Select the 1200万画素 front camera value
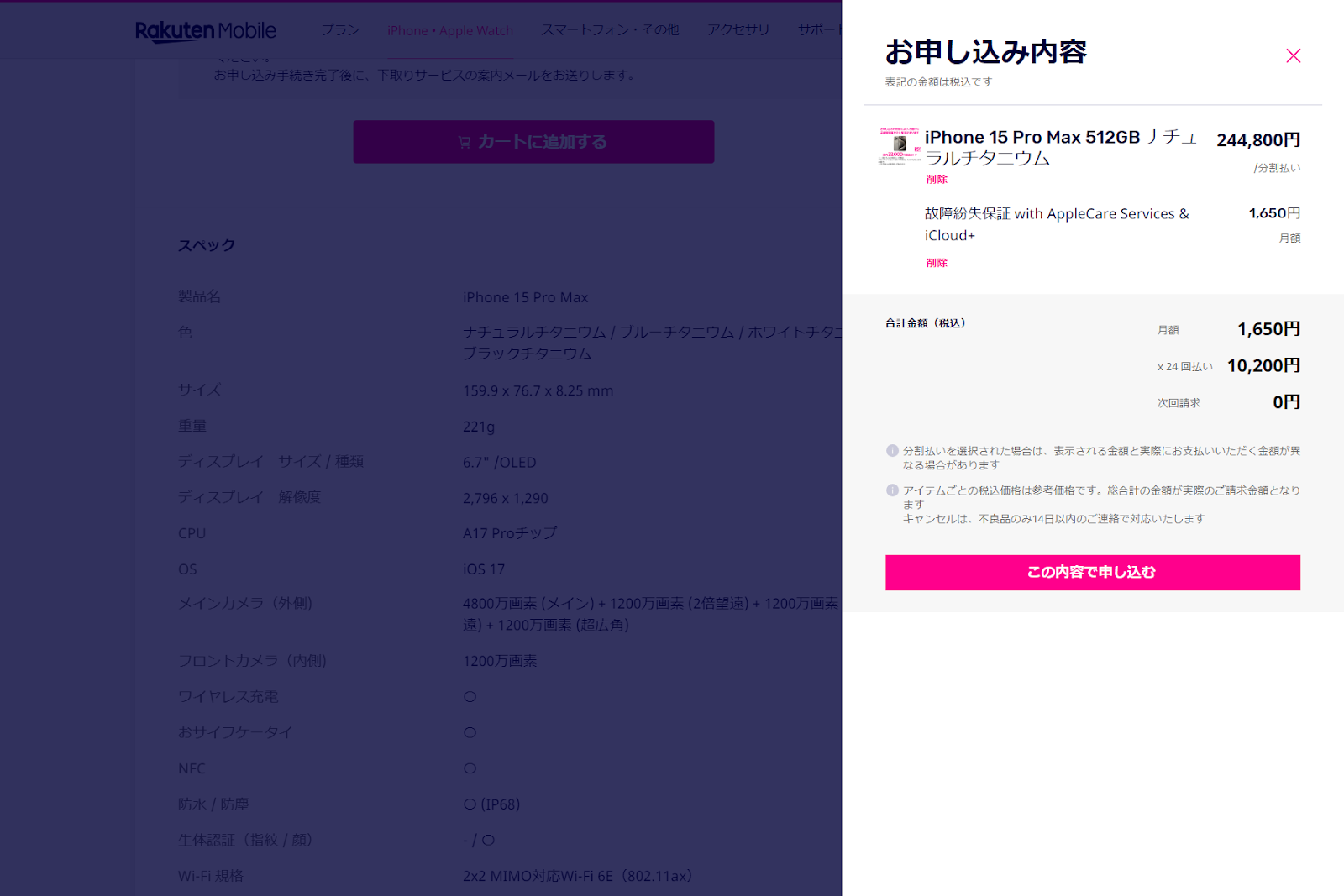This screenshot has width=1344, height=896. (x=500, y=661)
